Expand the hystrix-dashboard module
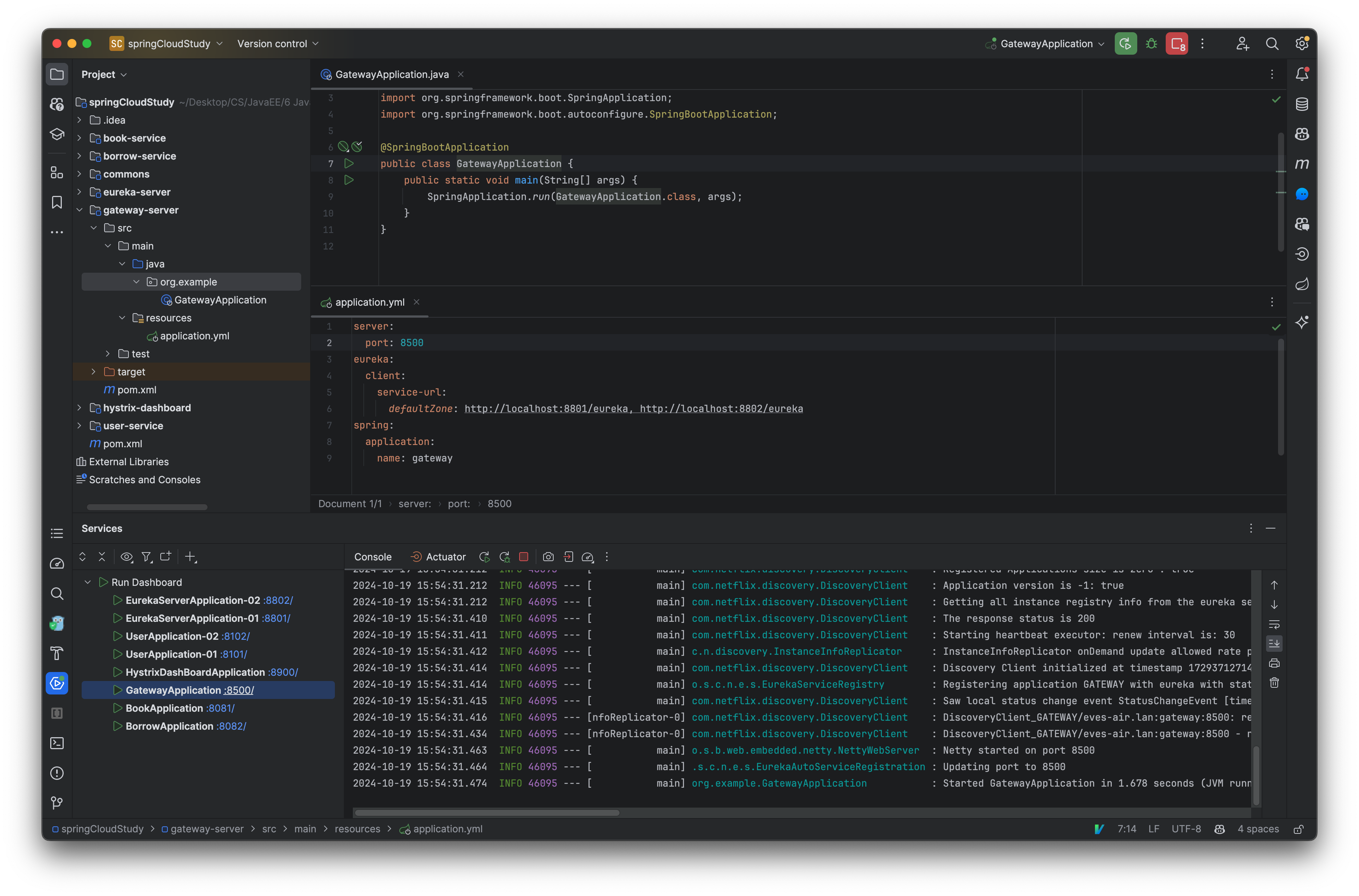This screenshot has height=896, width=1359. pyautogui.click(x=80, y=408)
